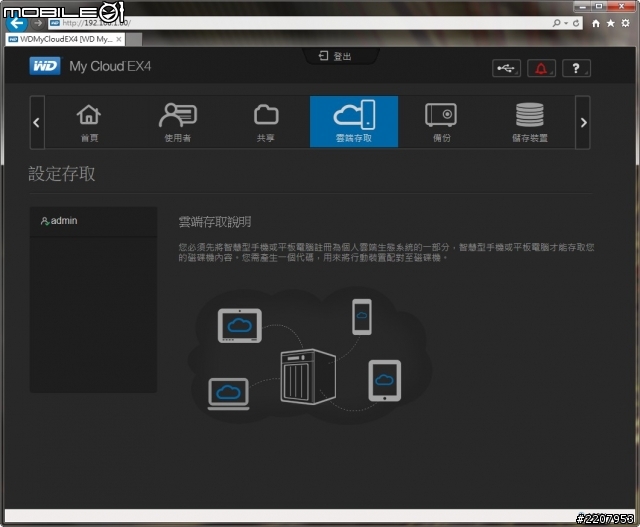The image size is (640, 527).
Task: View red alert bell notifications
Action: pos(541,68)
